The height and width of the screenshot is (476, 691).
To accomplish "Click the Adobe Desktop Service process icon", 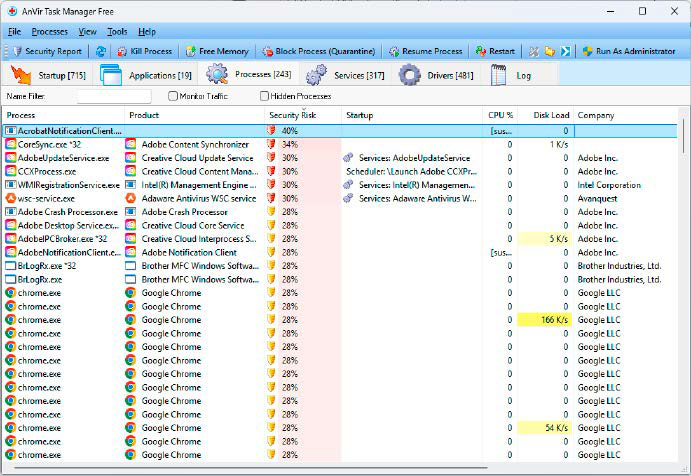I will click(11, 225).
